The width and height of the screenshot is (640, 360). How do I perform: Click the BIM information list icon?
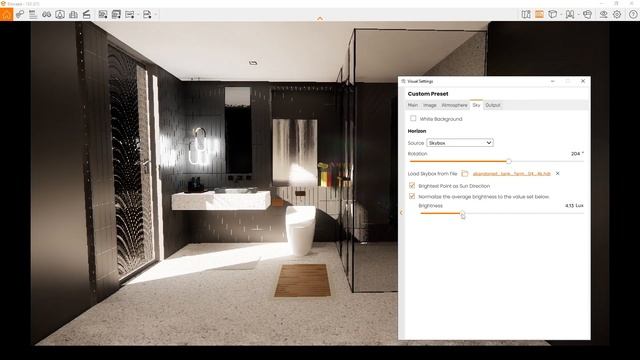click(x=33, y=15)
